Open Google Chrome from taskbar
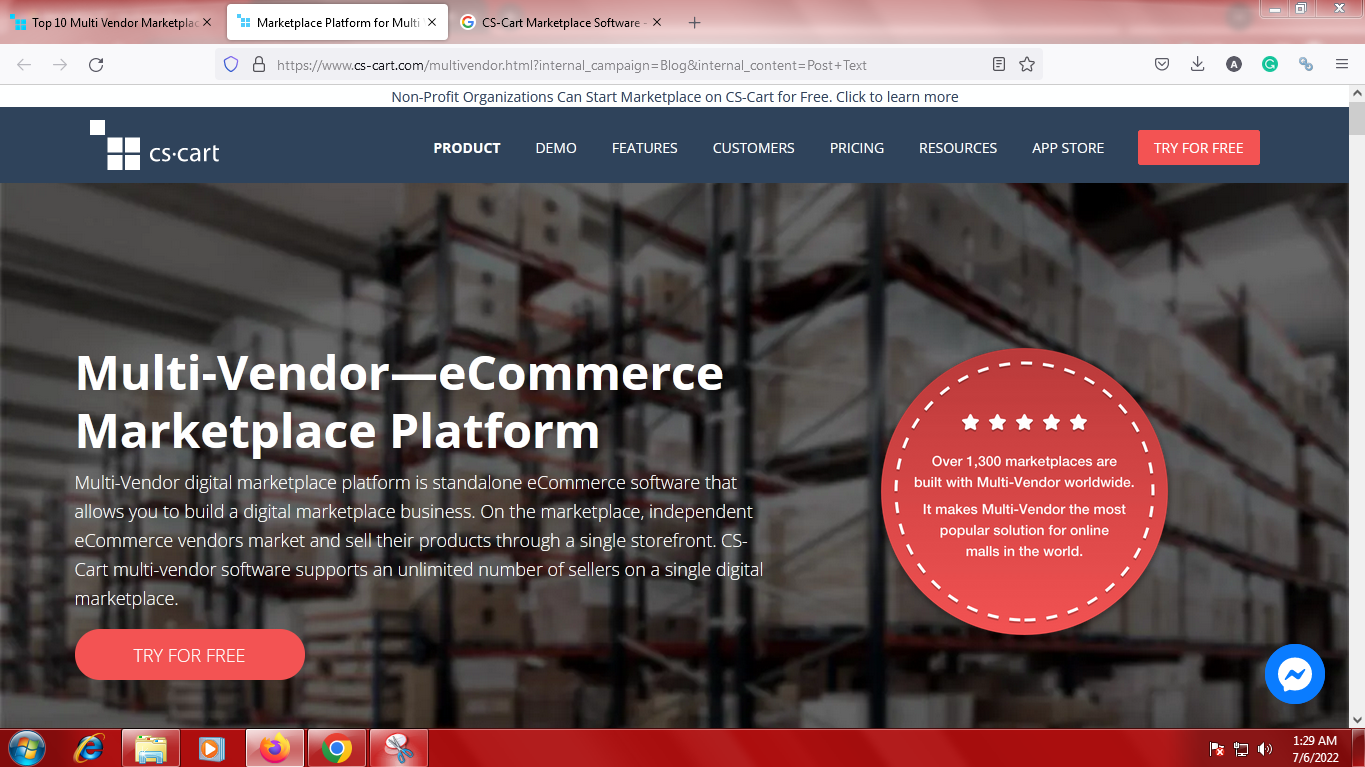 pyautogui.click(x=337, y=748)
